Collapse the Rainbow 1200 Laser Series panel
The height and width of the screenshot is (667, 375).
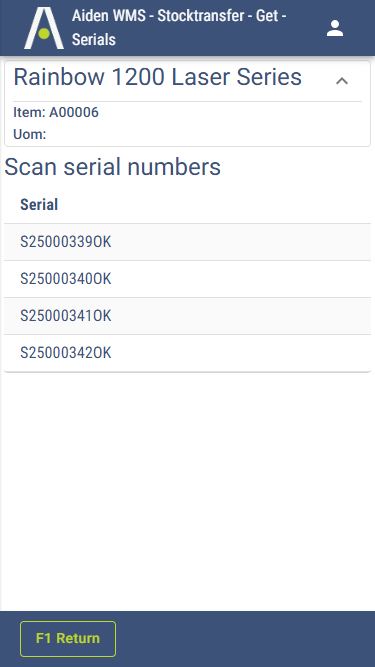[342, 80]
